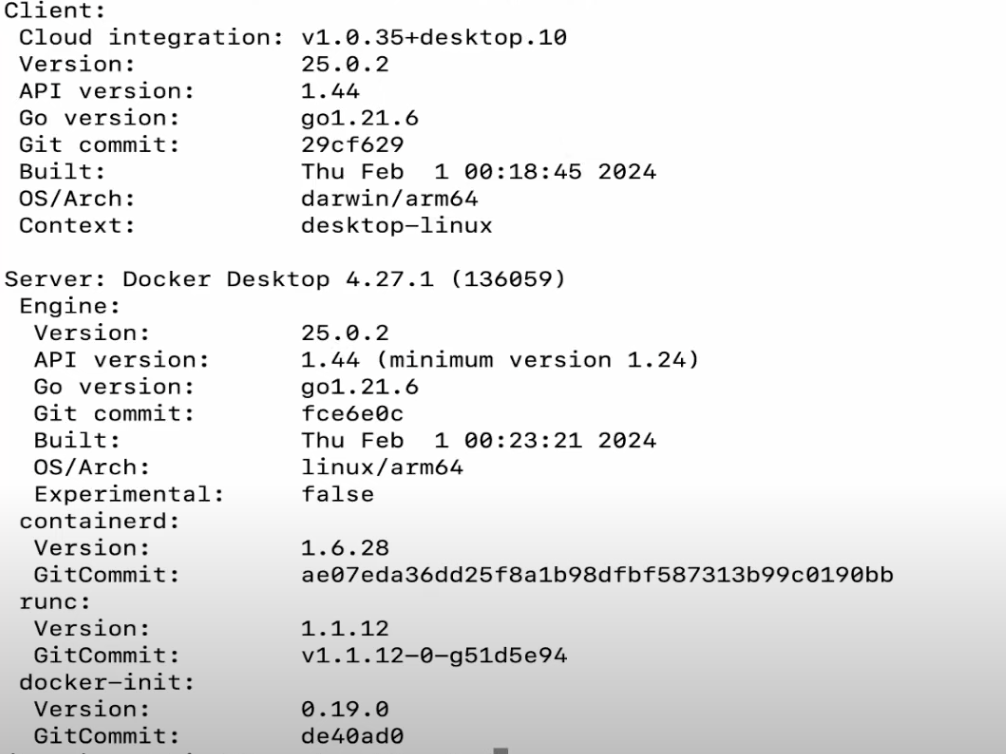Click the containerd: section label
The width and height of the screenshot is (1006, 754).
pyautogui.click(x=99, y=521)
